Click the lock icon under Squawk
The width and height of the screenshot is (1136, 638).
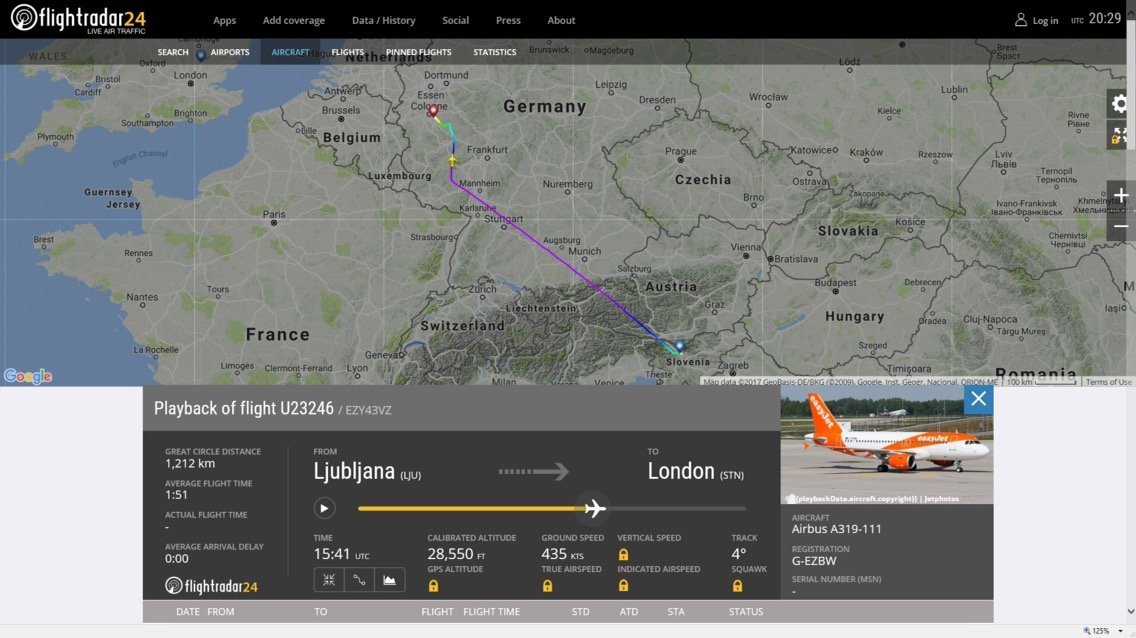coord(737,586)
